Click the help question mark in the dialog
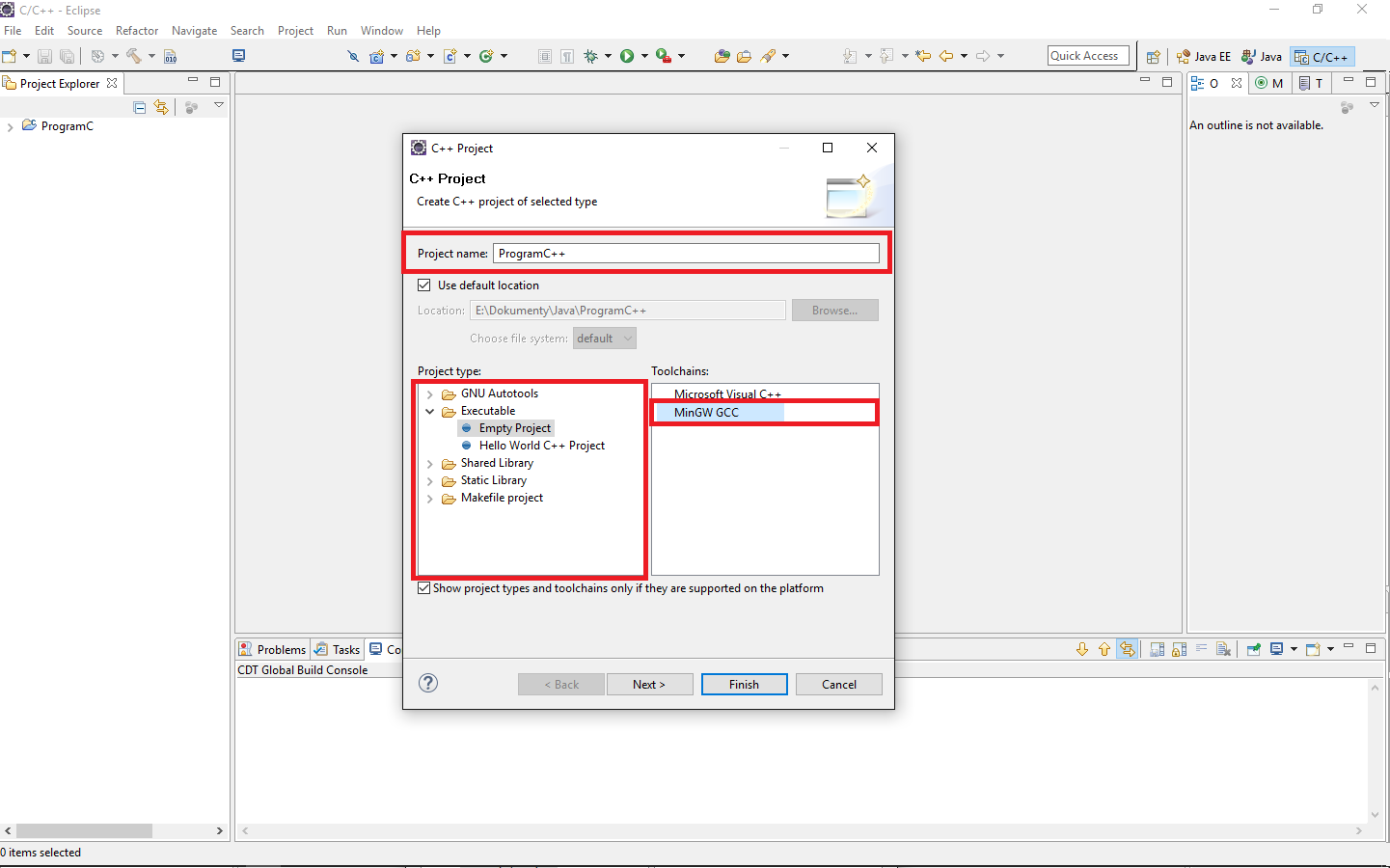The image size is (1390, 868). click(428, 683)
